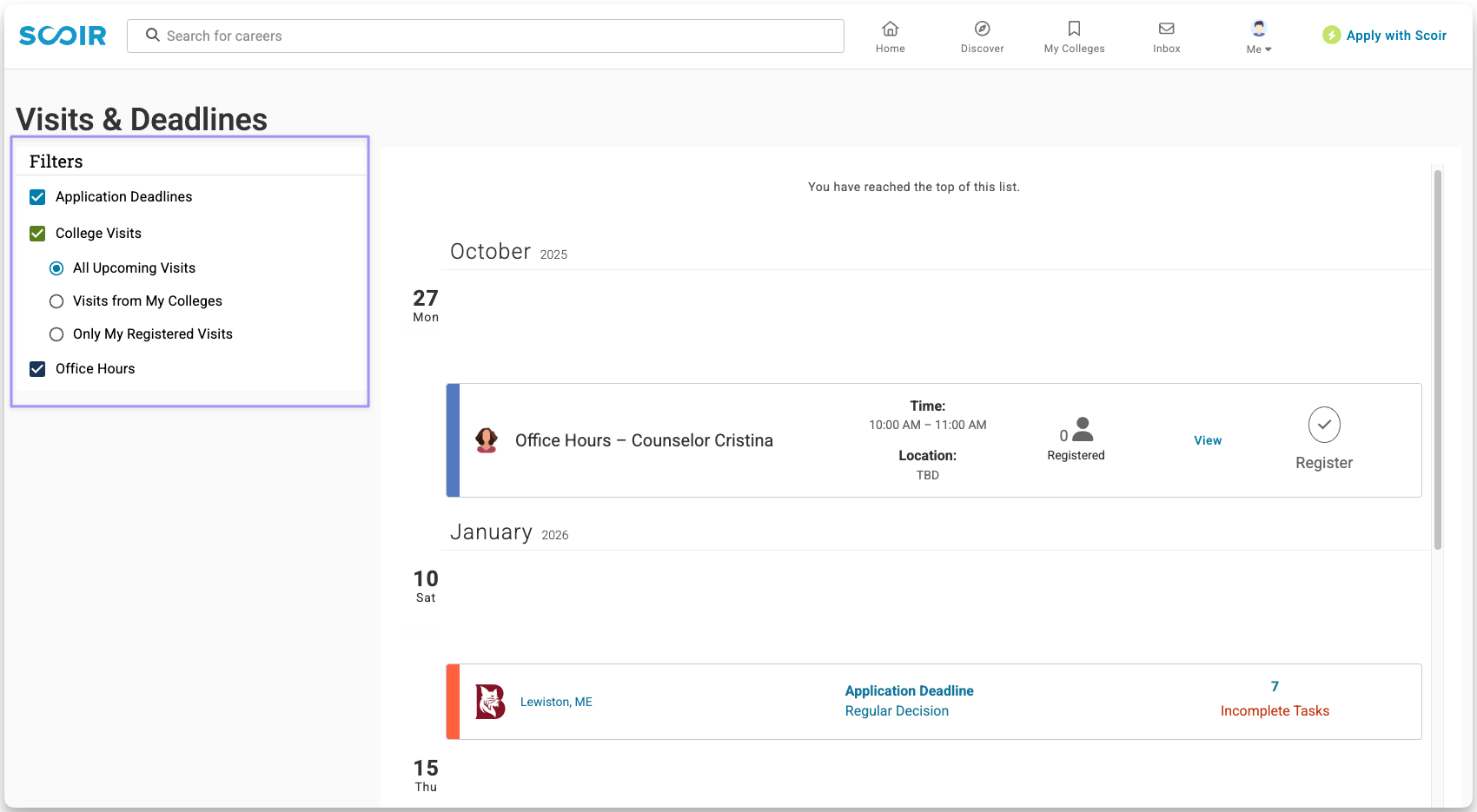Viewport: 1477px width, 812px height.
Task: Click the Search for careers field
Action: pos(485,36)
